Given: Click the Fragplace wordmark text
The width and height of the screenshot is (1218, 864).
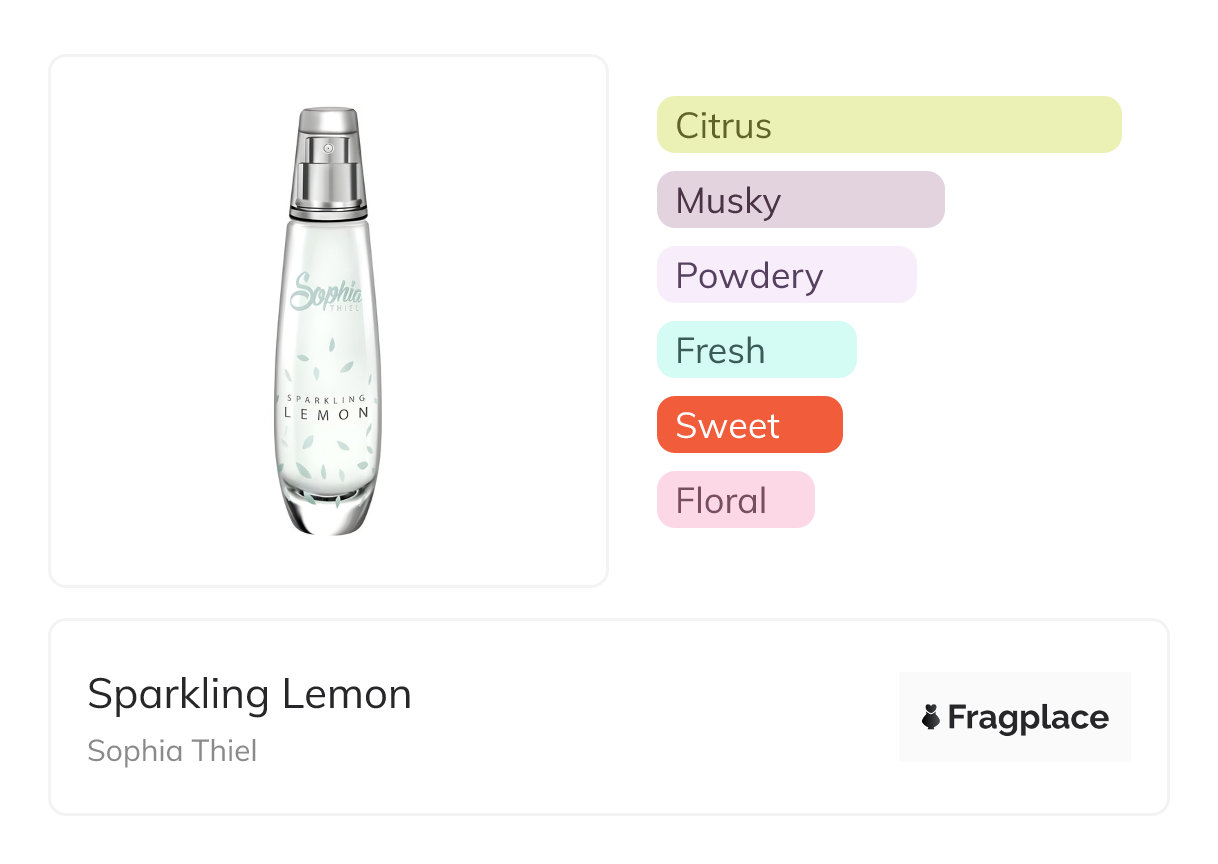Looking at the screenshot, I should coord(1028,717).
